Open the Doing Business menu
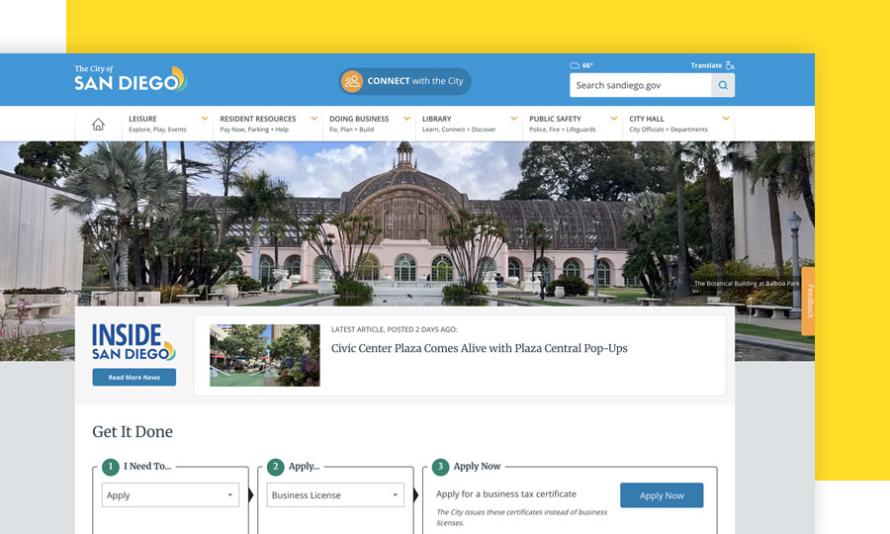 coord(369,124)
